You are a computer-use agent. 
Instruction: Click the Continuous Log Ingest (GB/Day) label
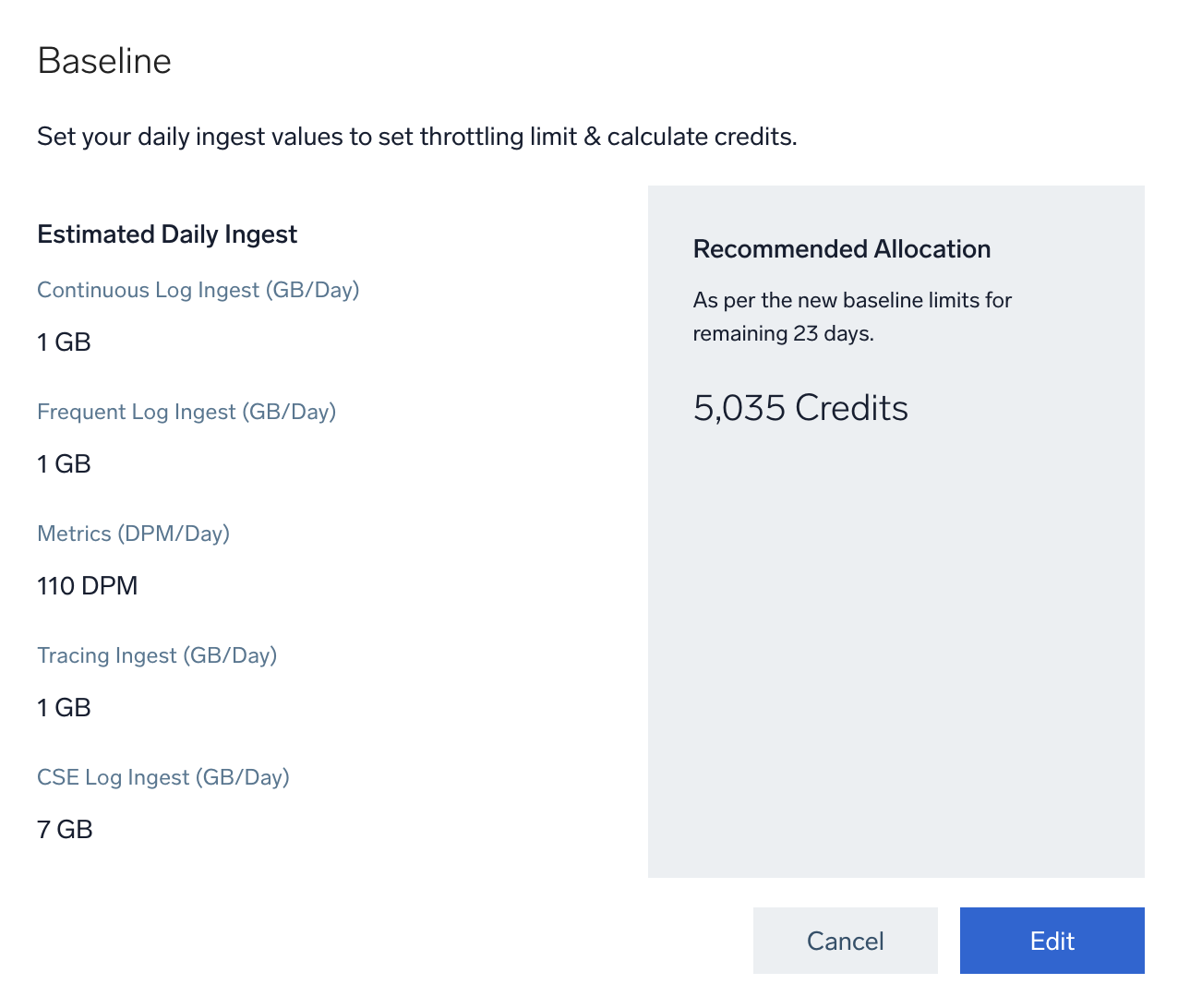click(198, 290)
